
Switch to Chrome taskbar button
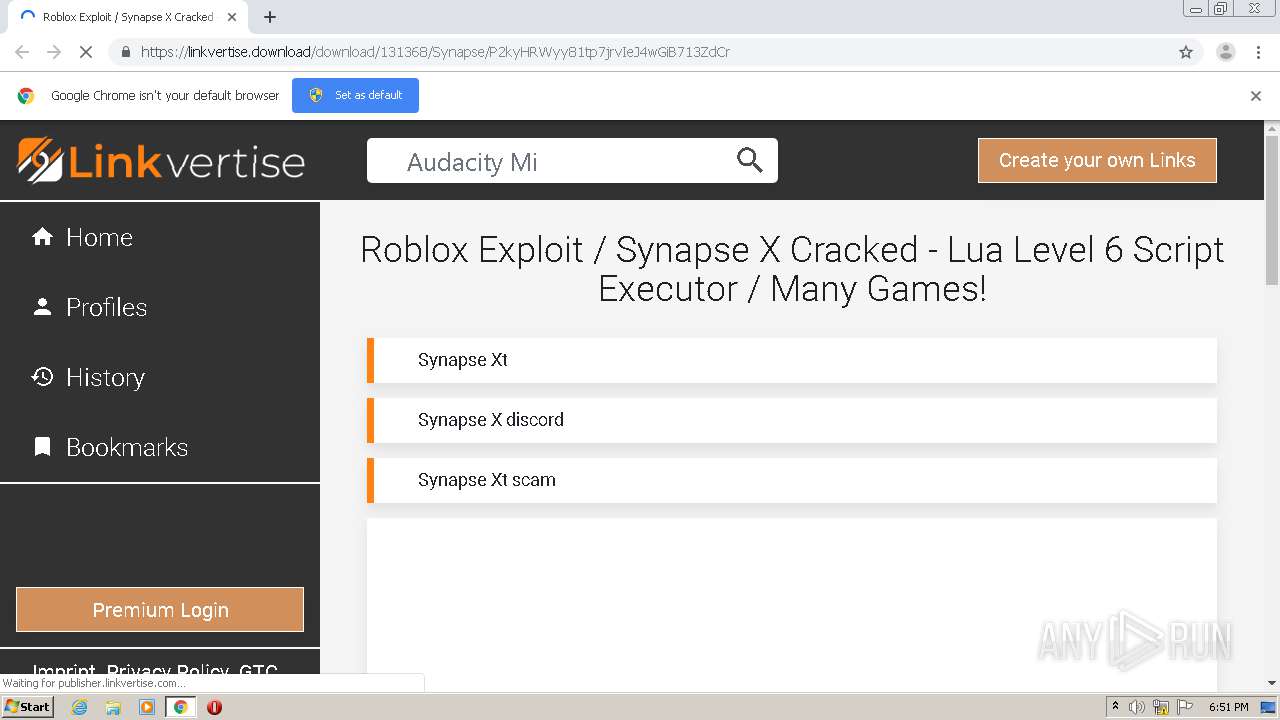pyautogui.click(x=180, y=707)
